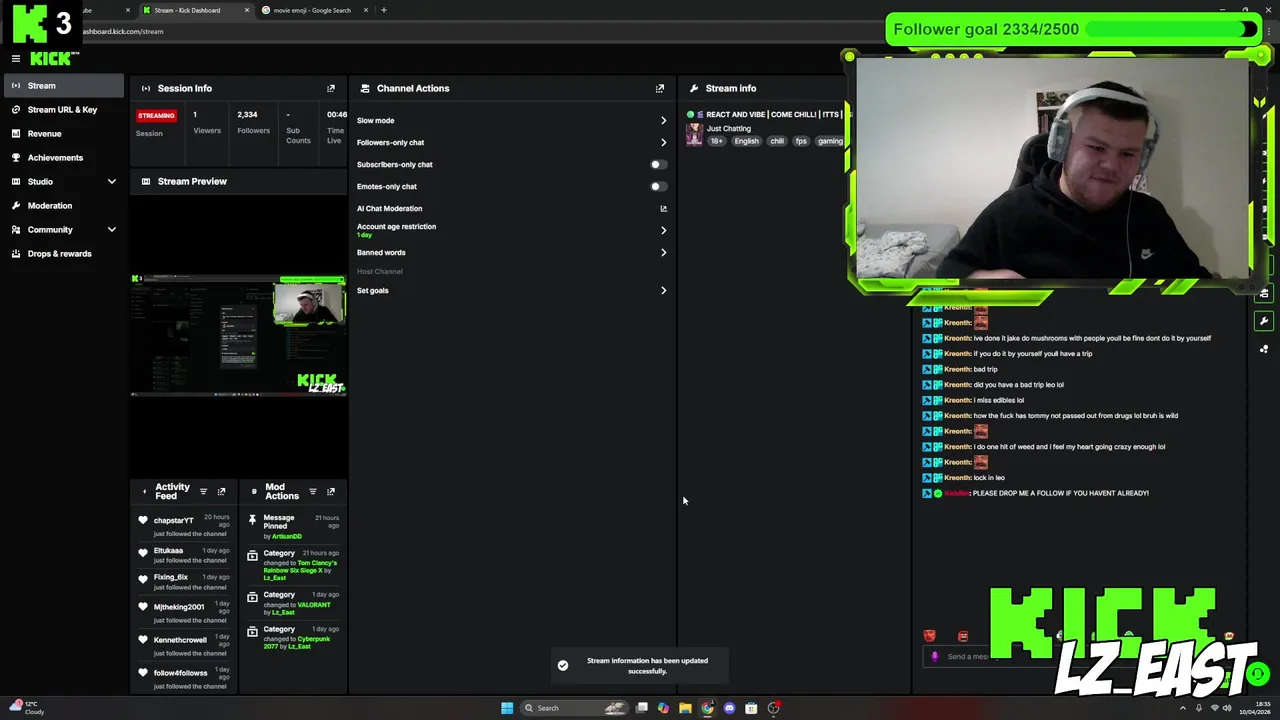Click the wrench icon in Stream info header
The image size is (1280, 720).
693,88
